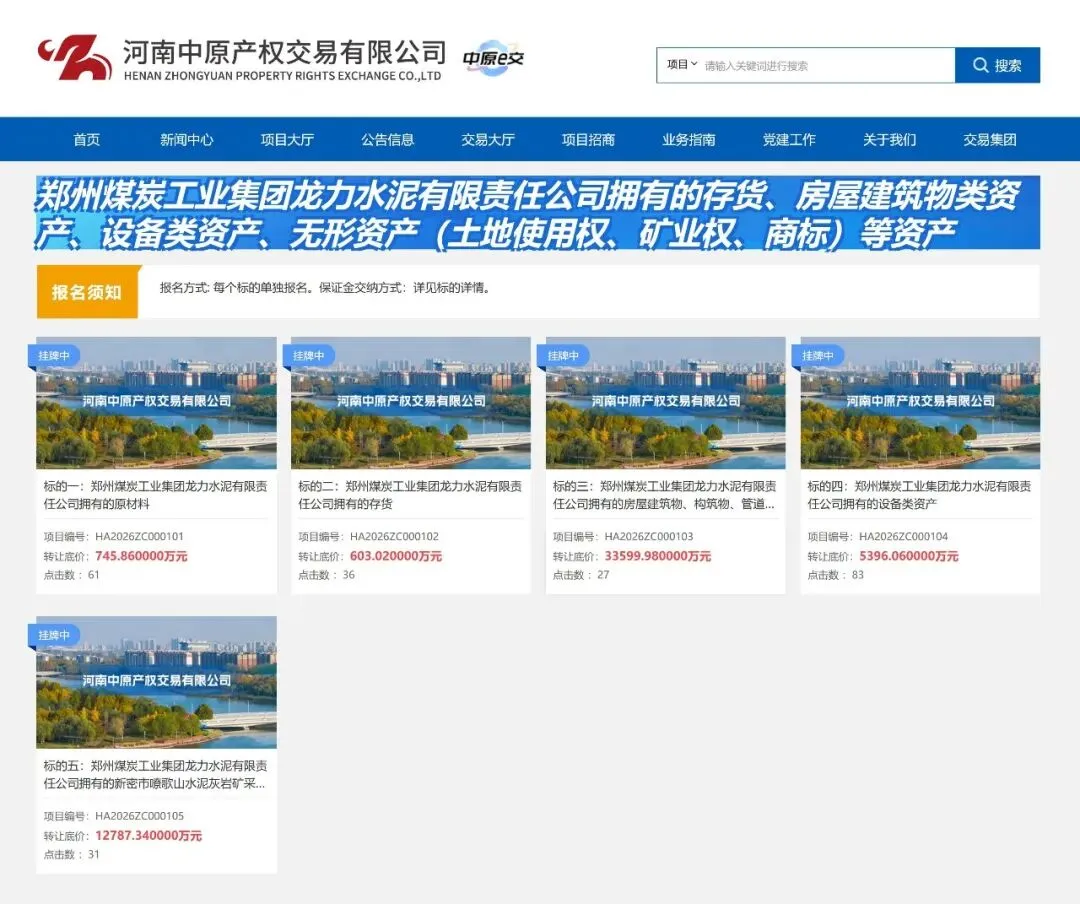This screenshot has width=1080, height=904.
Task: Select project number HA2026ZC000103
Action: (649, 537)
